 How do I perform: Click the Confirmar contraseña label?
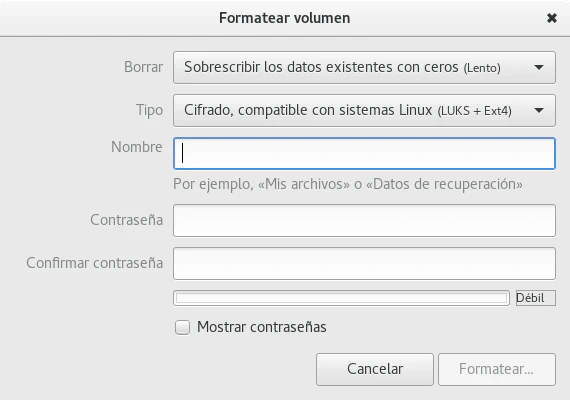(95, 263)
